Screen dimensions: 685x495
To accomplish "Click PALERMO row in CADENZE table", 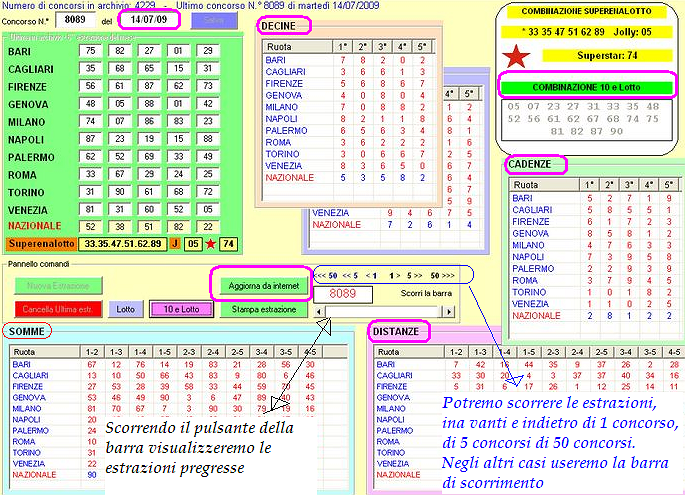I will pos(594,269).
